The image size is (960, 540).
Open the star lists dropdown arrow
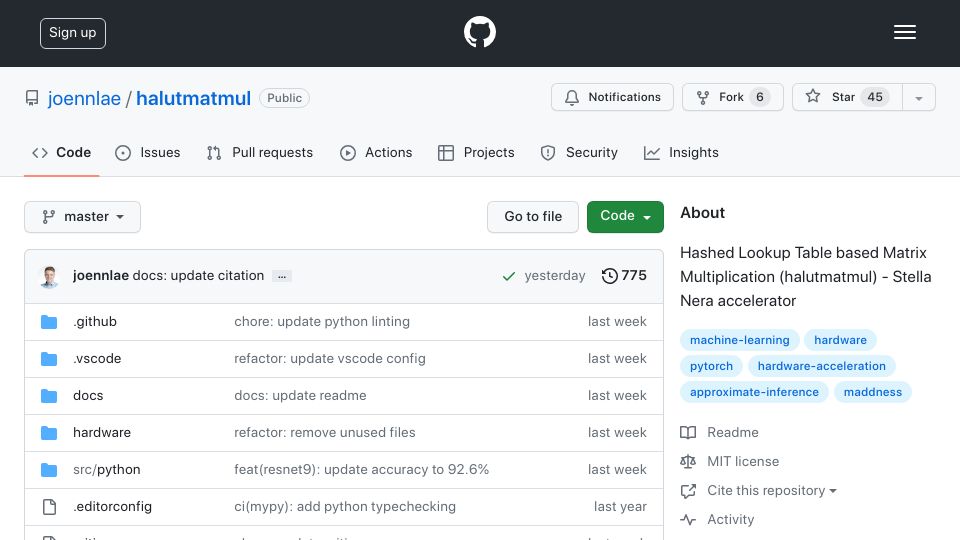tap(918, 97)
